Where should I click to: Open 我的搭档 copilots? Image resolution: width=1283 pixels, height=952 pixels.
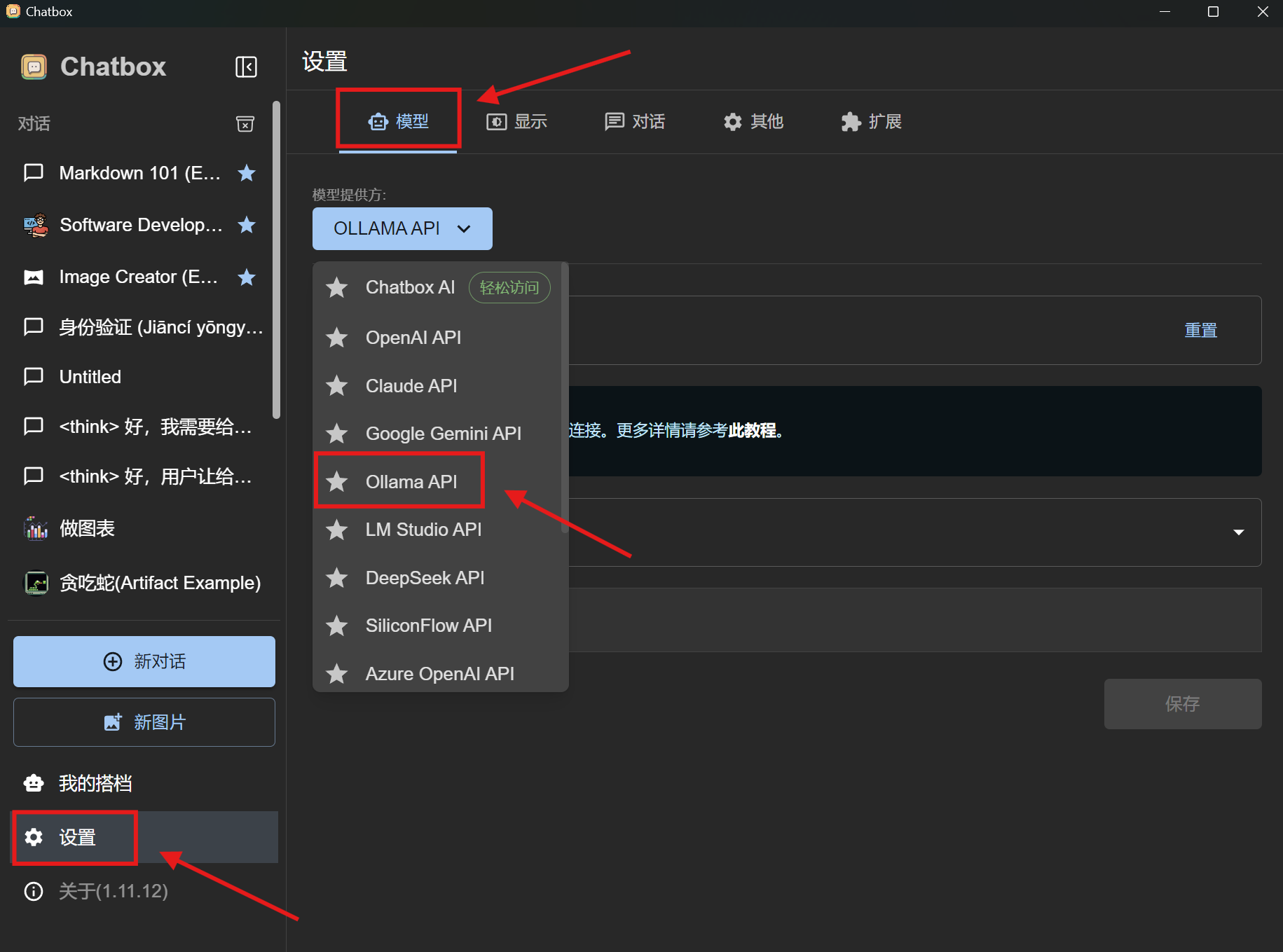[144, 783]
